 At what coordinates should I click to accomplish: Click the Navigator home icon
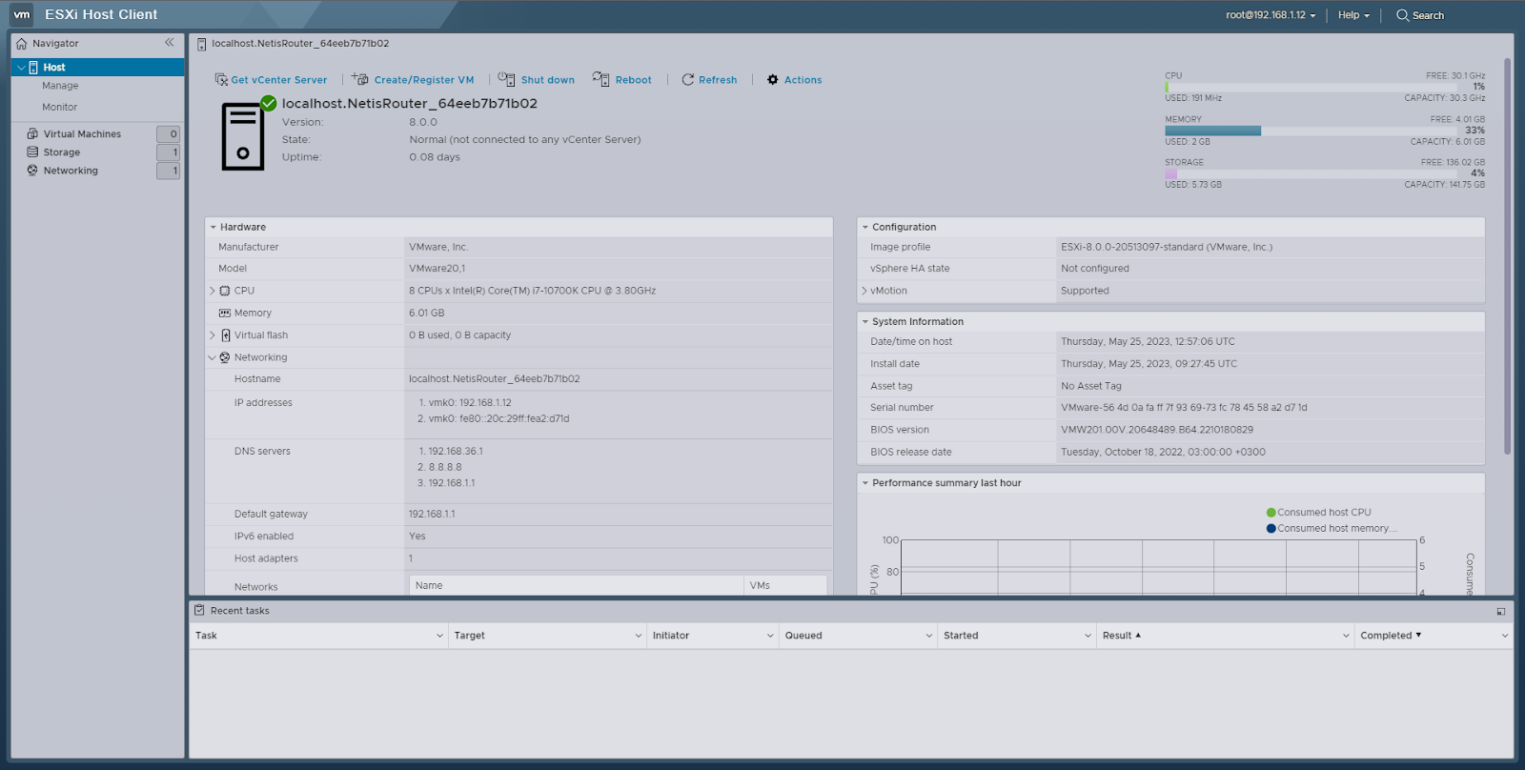[x=22, y=43]
